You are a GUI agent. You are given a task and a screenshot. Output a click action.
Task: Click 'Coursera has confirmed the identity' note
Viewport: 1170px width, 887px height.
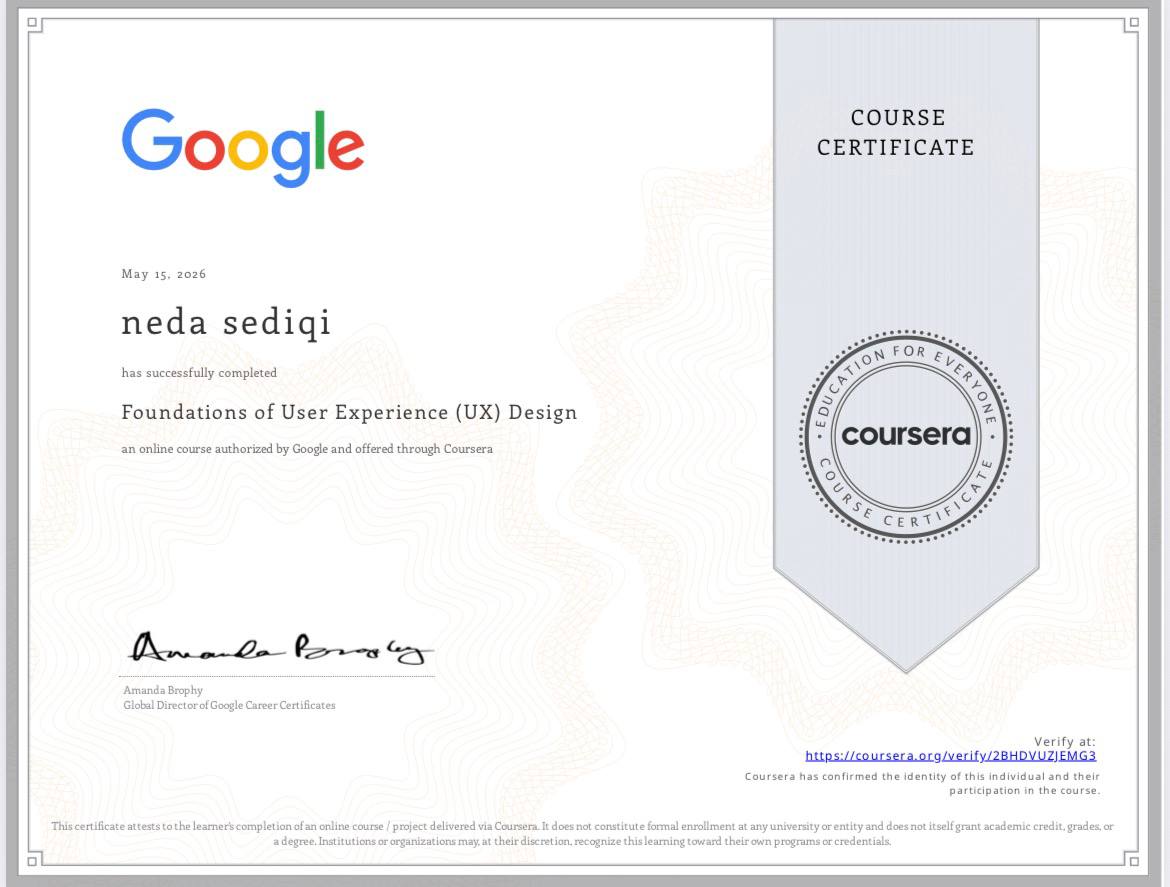tap(922, 783)
